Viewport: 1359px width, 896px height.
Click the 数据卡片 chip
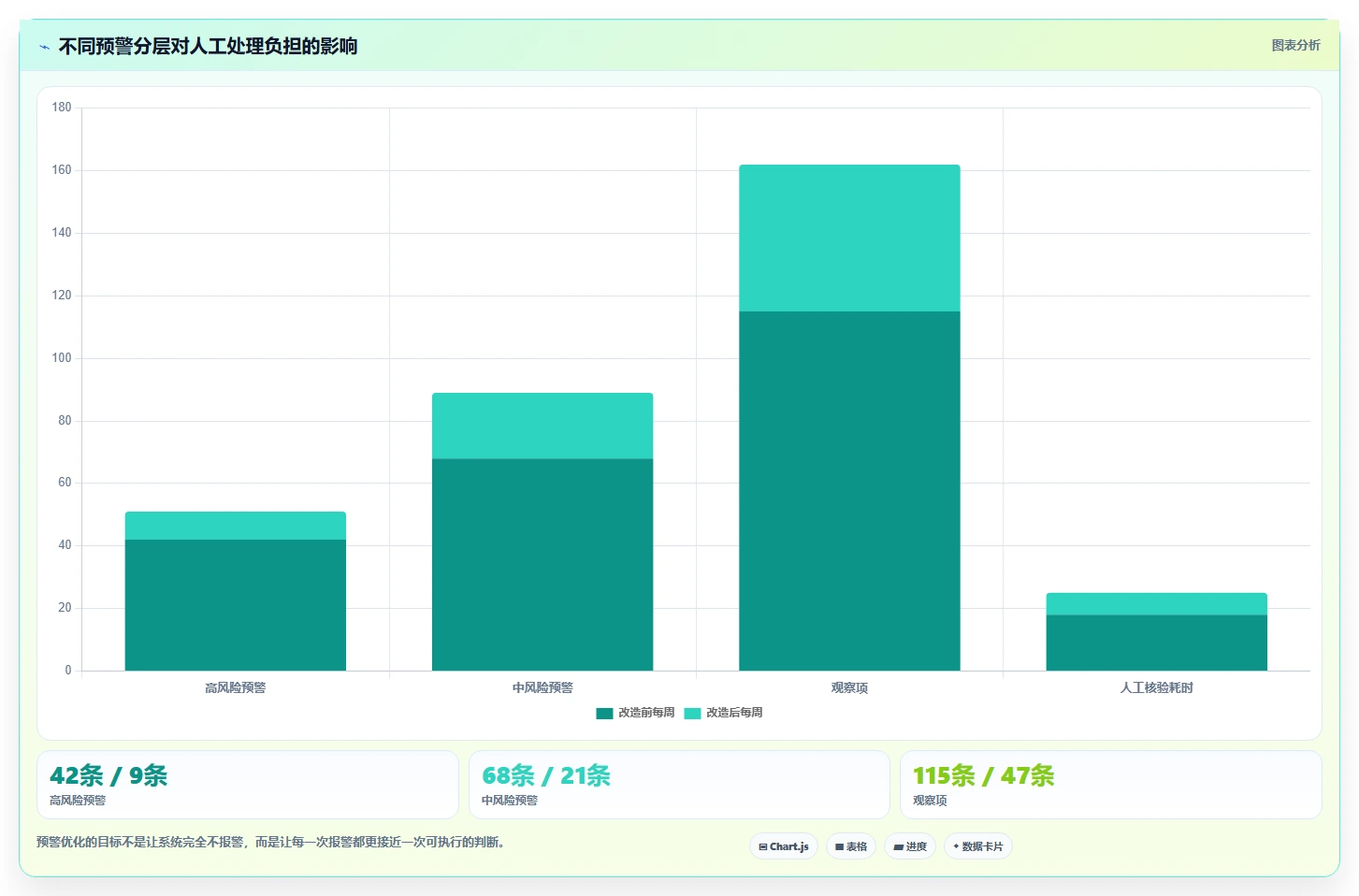click(978, 846)
